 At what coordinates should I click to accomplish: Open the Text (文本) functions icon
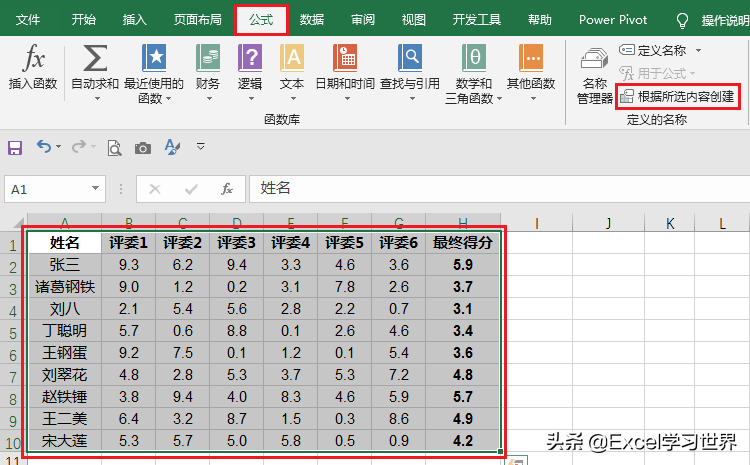pyautogui.click(x=292, y=58)
